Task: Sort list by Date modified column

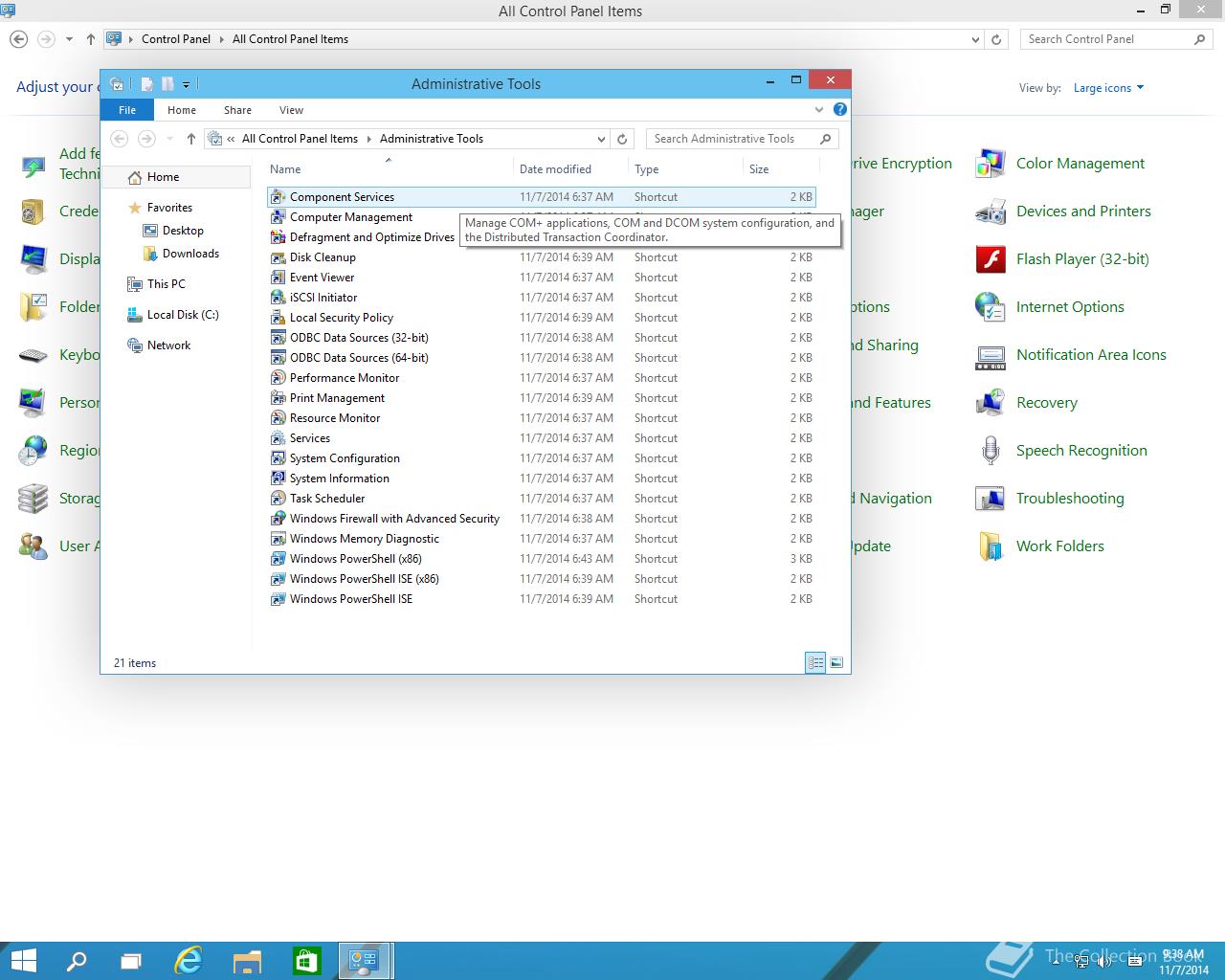Action: point(571,169)
